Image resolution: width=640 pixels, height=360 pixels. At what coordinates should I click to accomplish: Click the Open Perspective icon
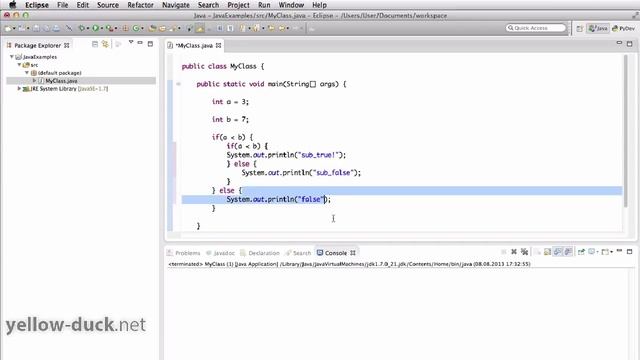click(x=580, y=28)
